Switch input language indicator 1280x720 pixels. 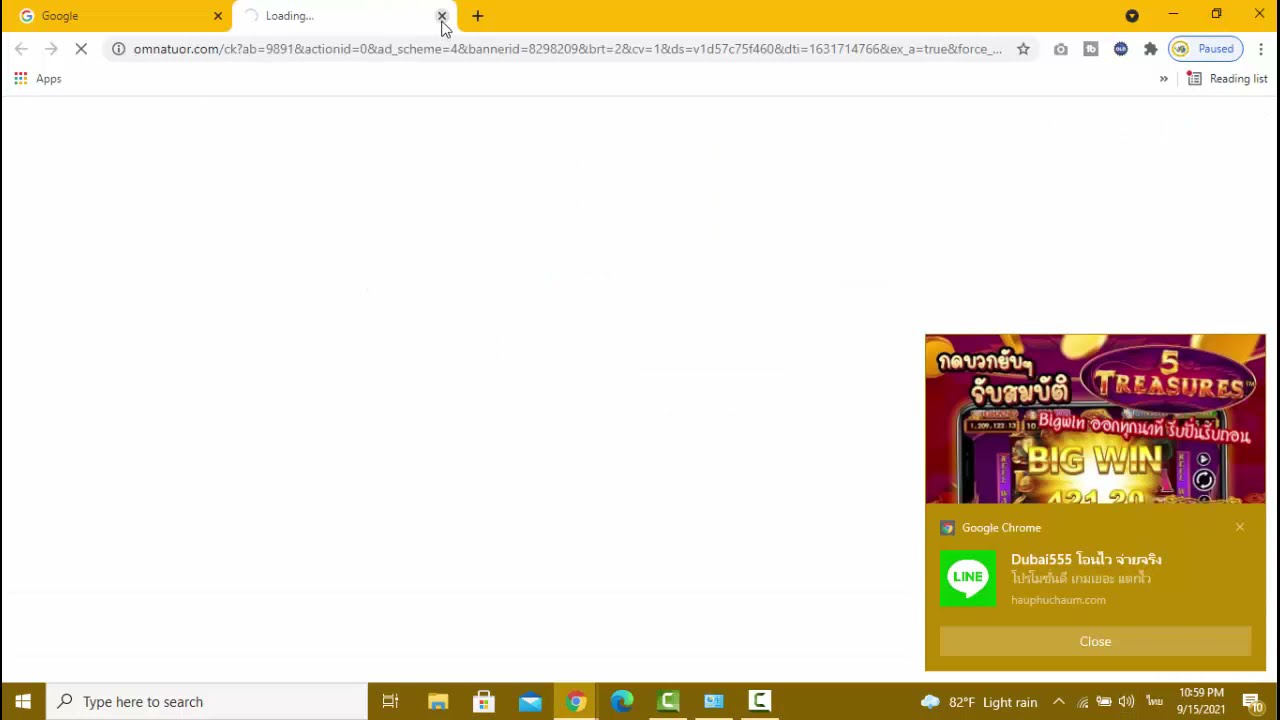[1154, 702]
